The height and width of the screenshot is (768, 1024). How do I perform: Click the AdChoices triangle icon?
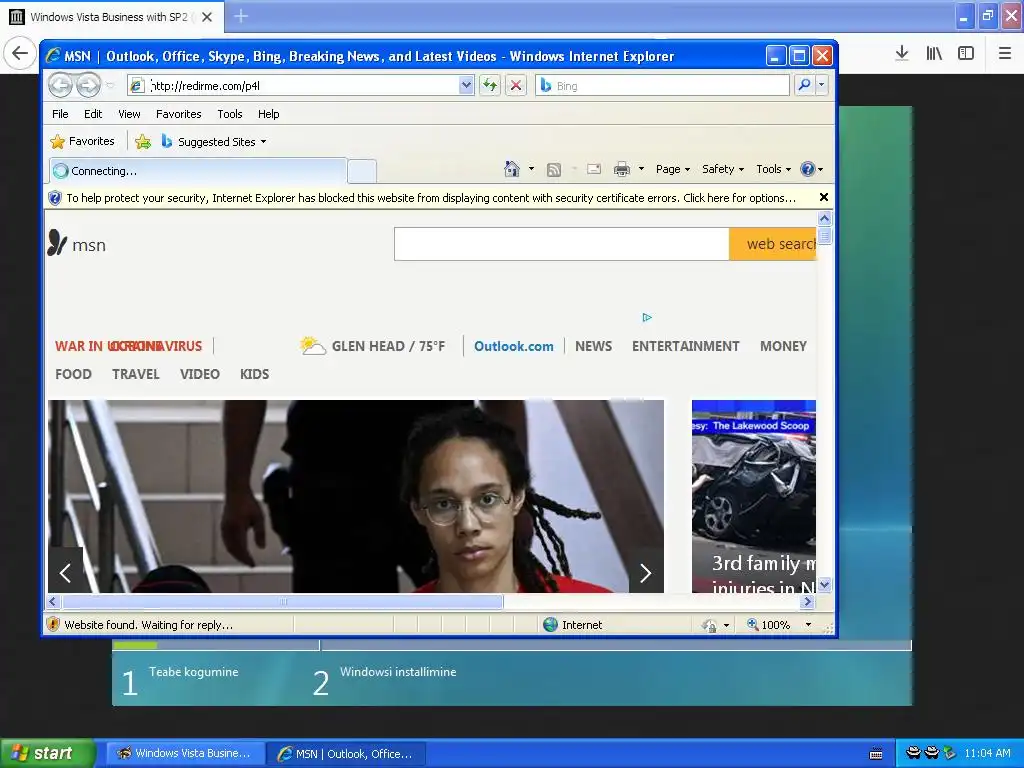point(647,317)
